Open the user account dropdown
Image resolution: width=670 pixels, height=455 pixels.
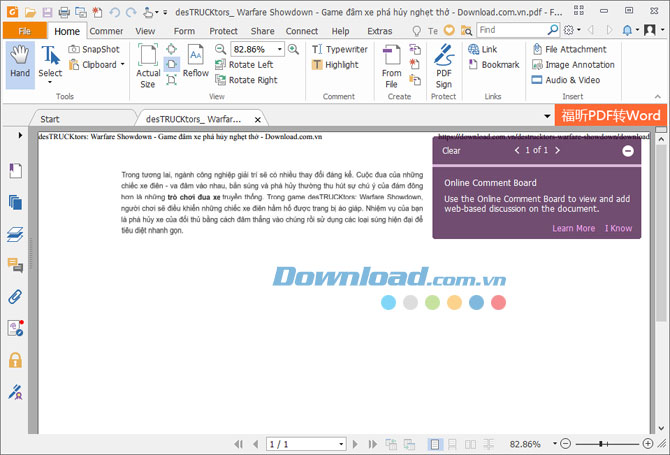click(654, 30)
